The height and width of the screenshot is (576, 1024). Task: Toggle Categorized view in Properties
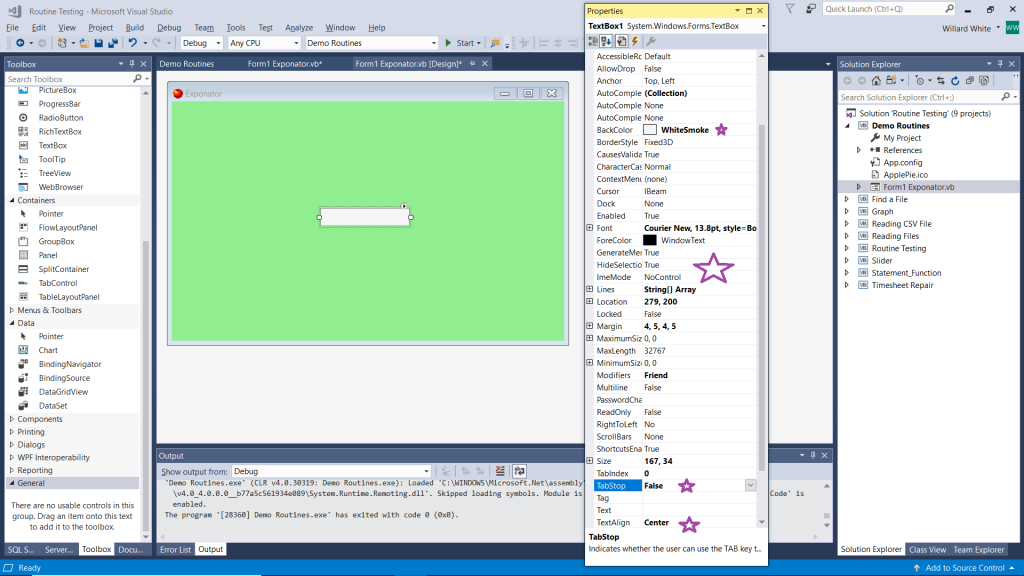593,41
